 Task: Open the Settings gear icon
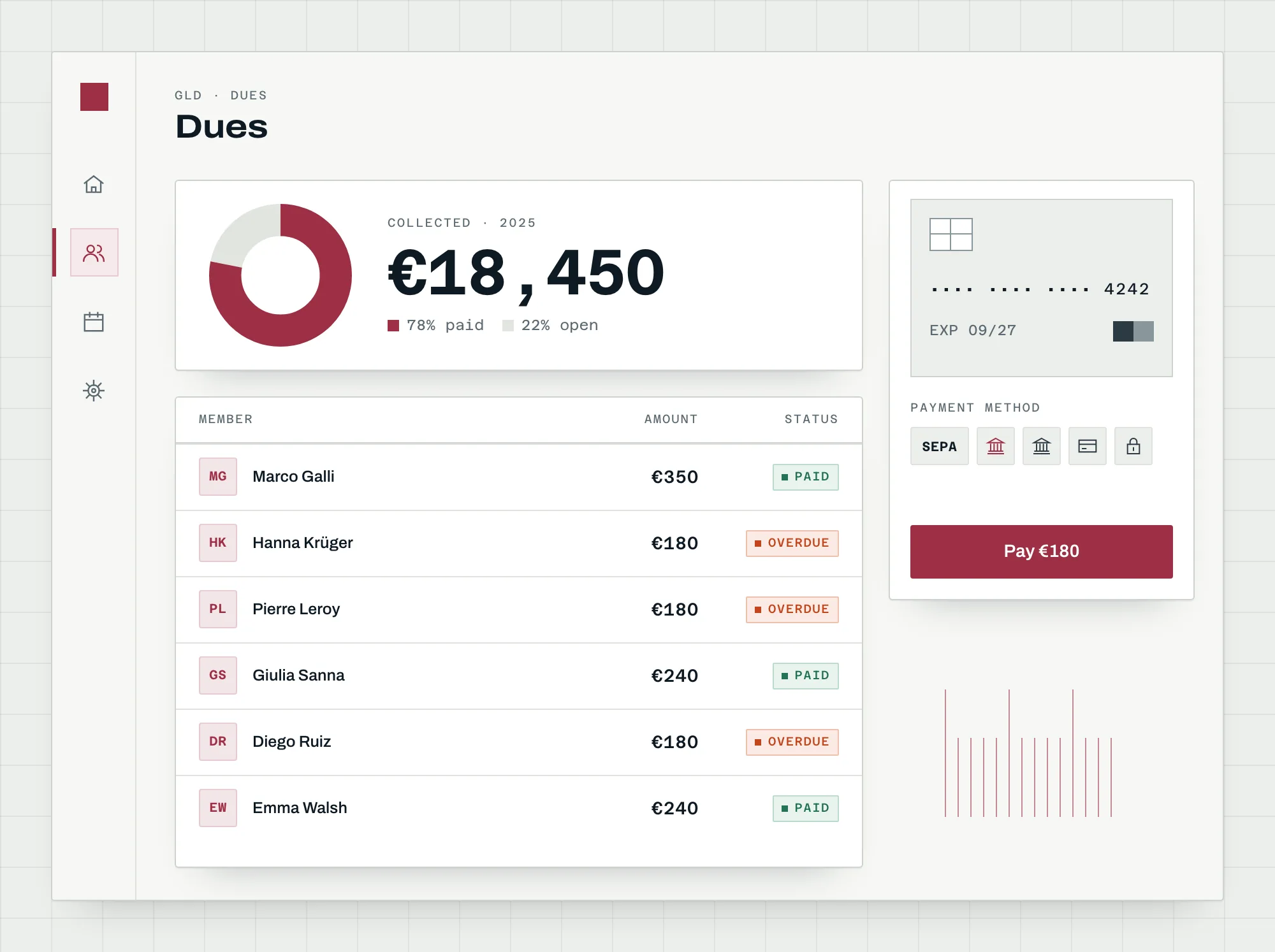coord(94,390)
